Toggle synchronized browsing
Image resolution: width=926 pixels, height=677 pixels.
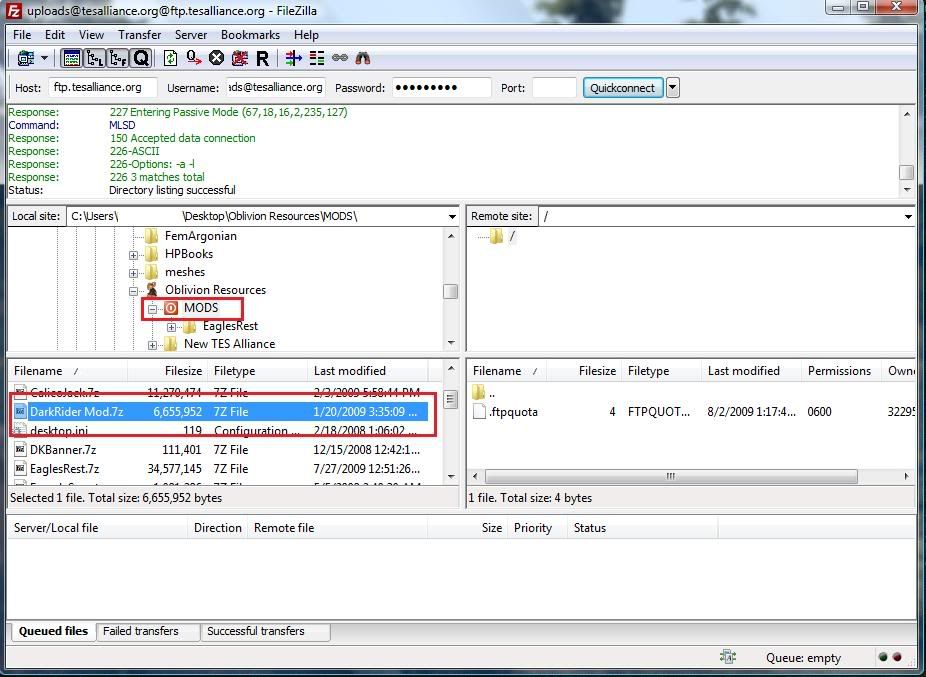[x=340, y=58]
